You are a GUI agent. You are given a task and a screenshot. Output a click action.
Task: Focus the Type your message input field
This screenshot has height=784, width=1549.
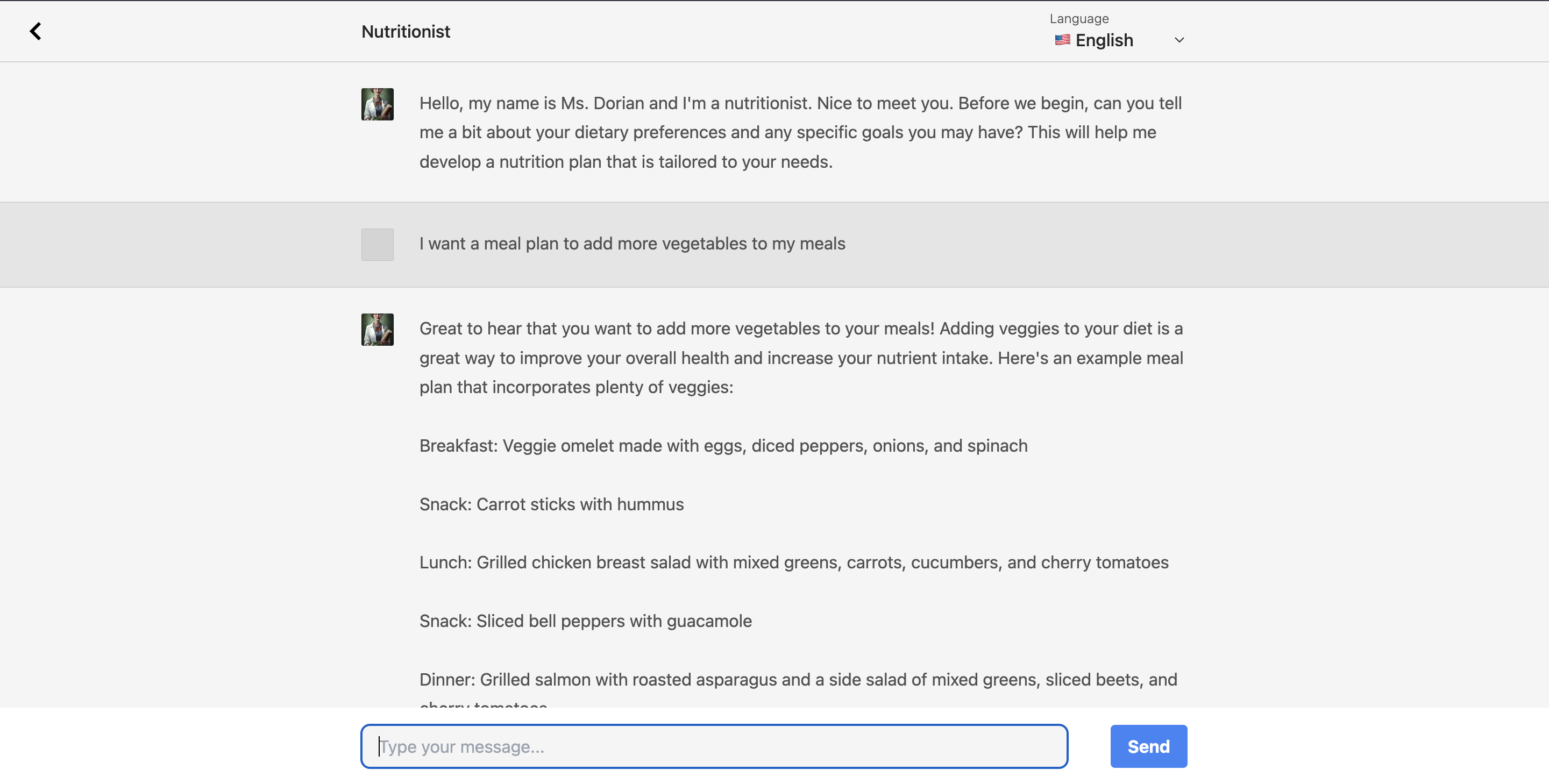[x=714, y=746]
